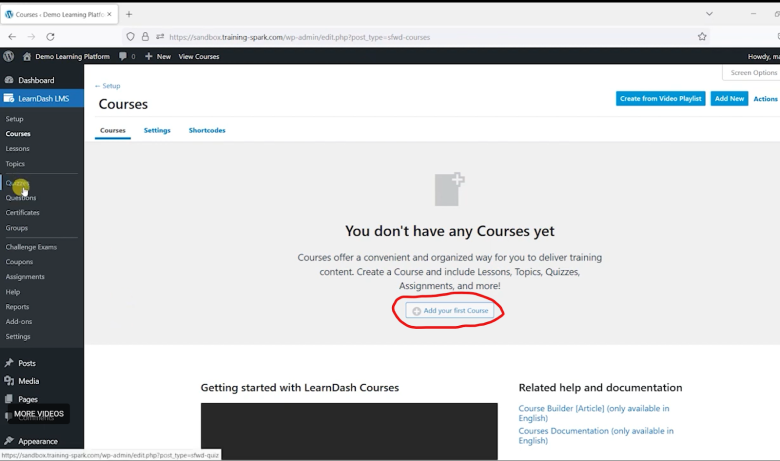Bookmark this page with the star icon

(x=702, y=36)
